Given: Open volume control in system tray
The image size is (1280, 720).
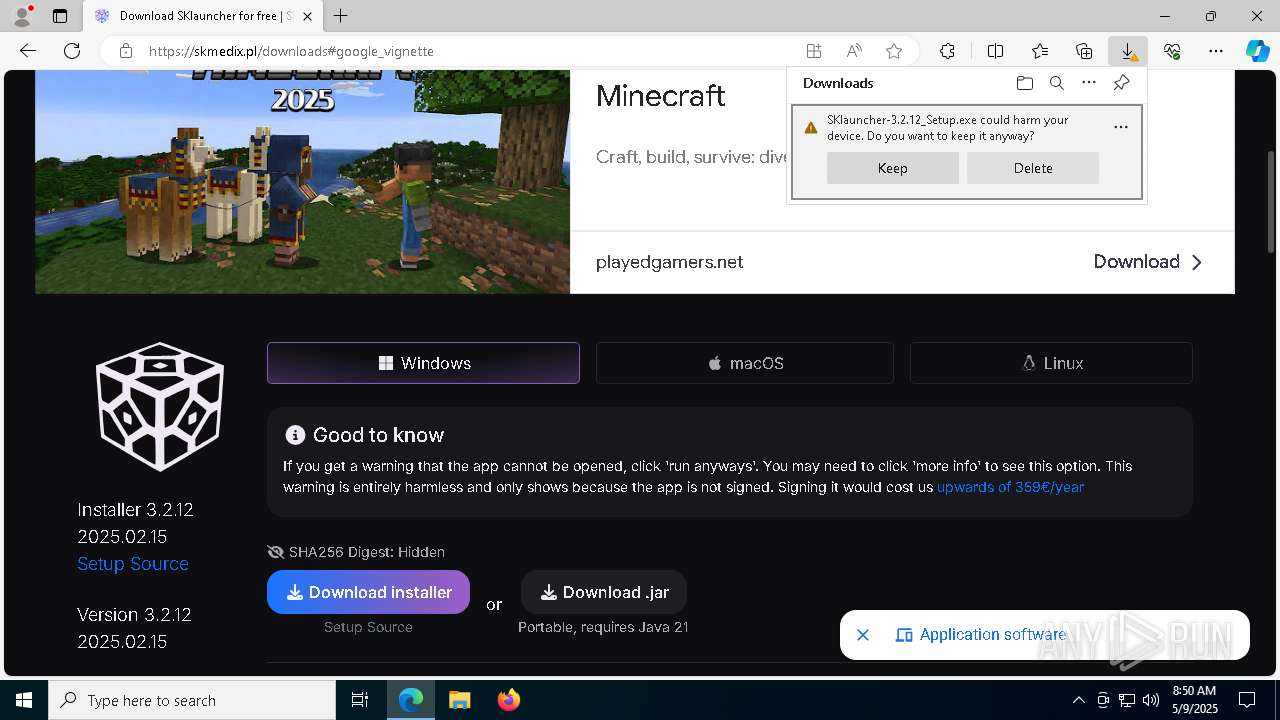Looking at the screenshot, I should pyautogui.click(x=1151, y=700).
